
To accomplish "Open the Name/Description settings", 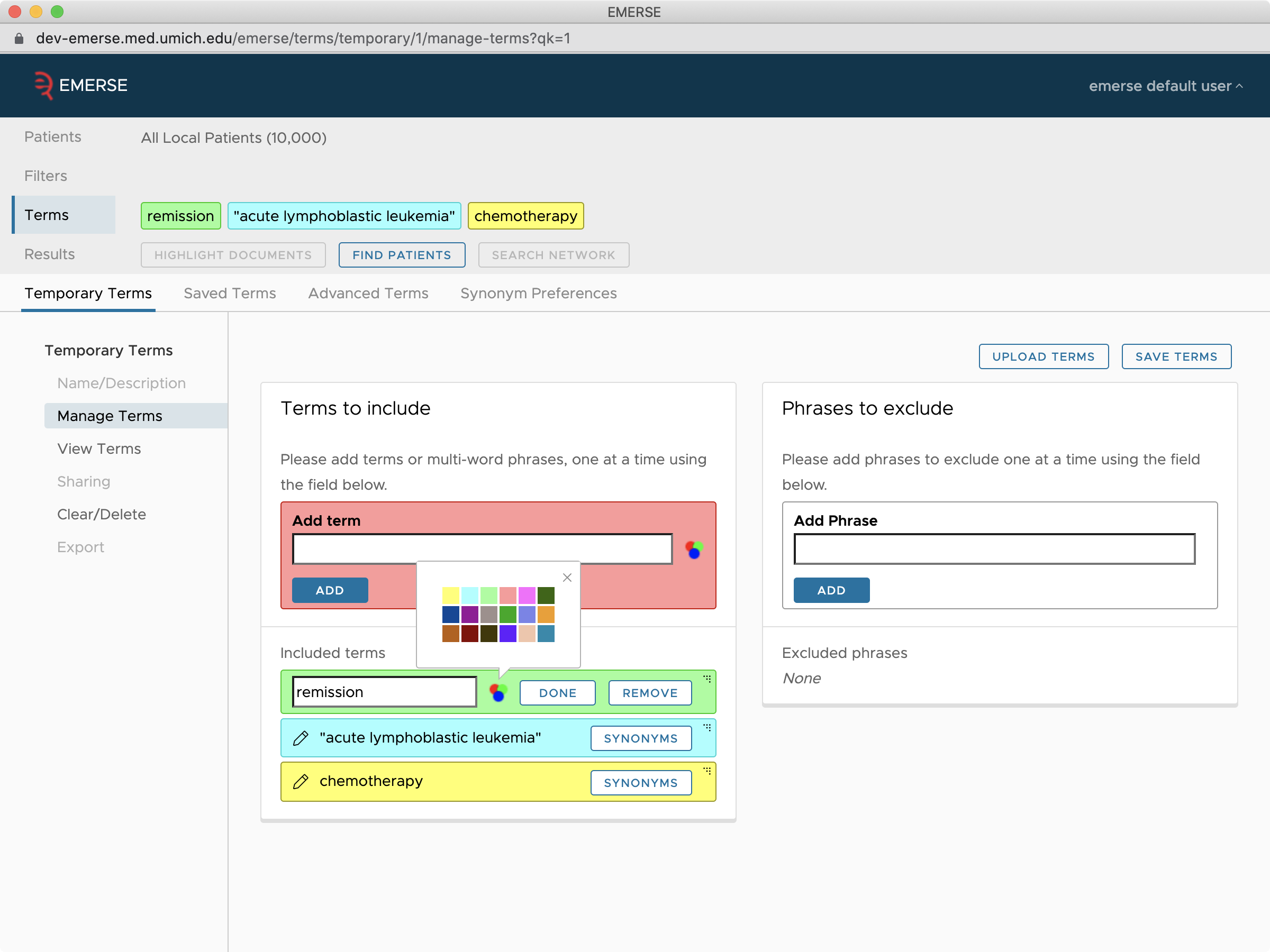I will 120,383.
